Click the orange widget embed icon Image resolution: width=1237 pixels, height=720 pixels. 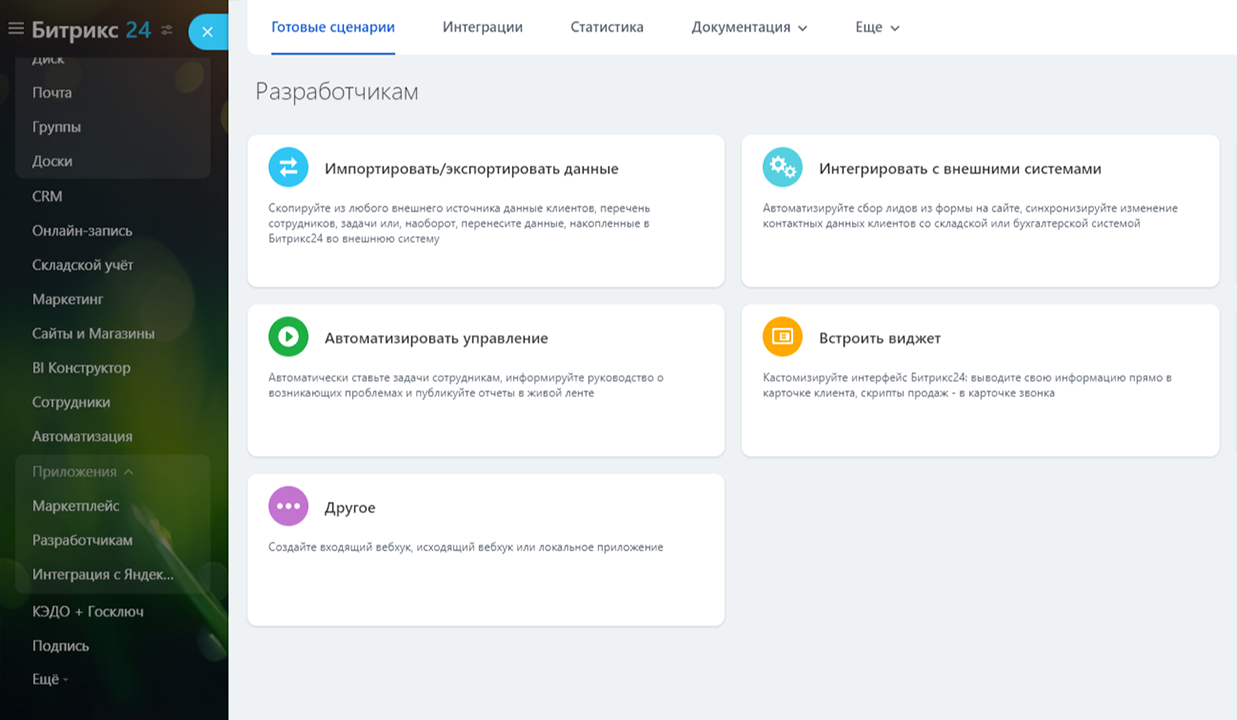(782, 337)
